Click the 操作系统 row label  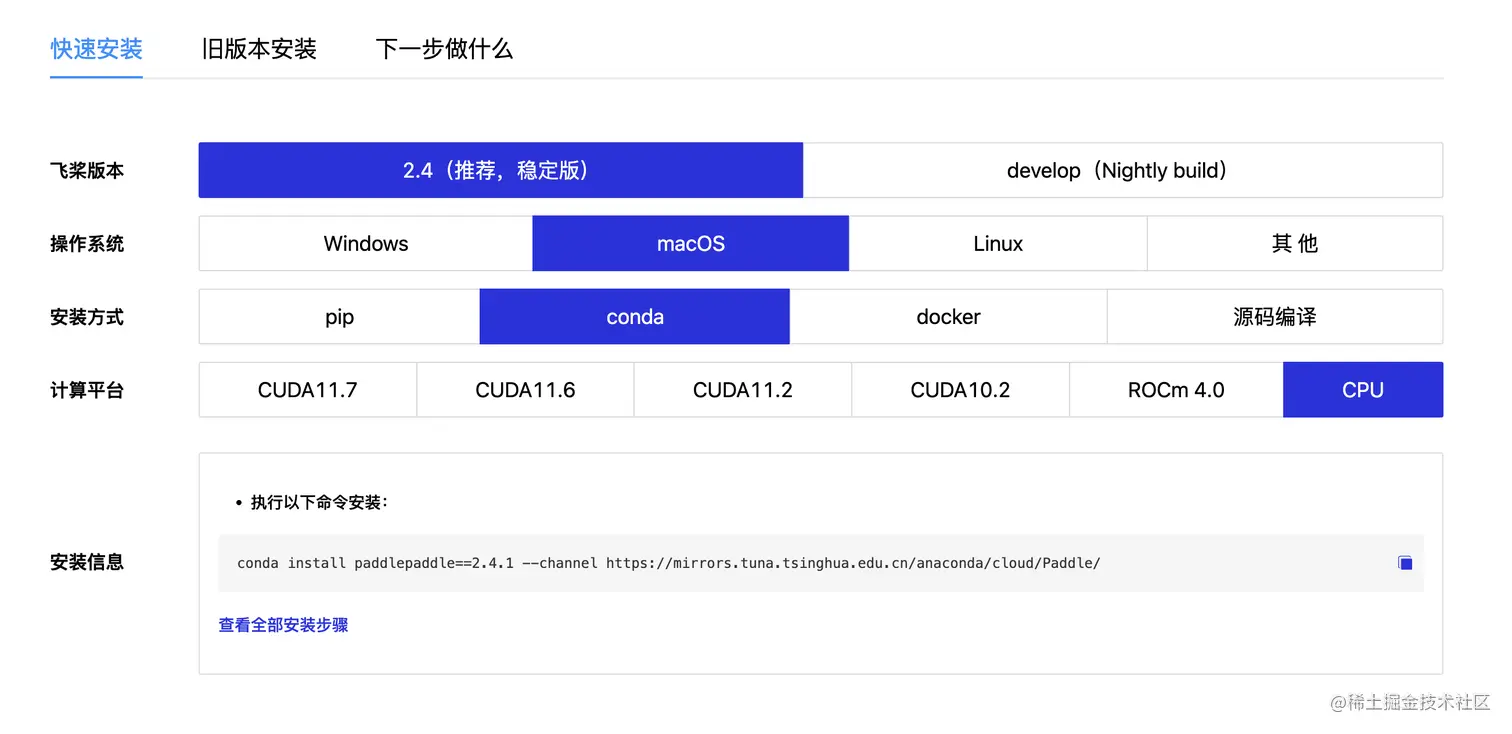point(87,244)
